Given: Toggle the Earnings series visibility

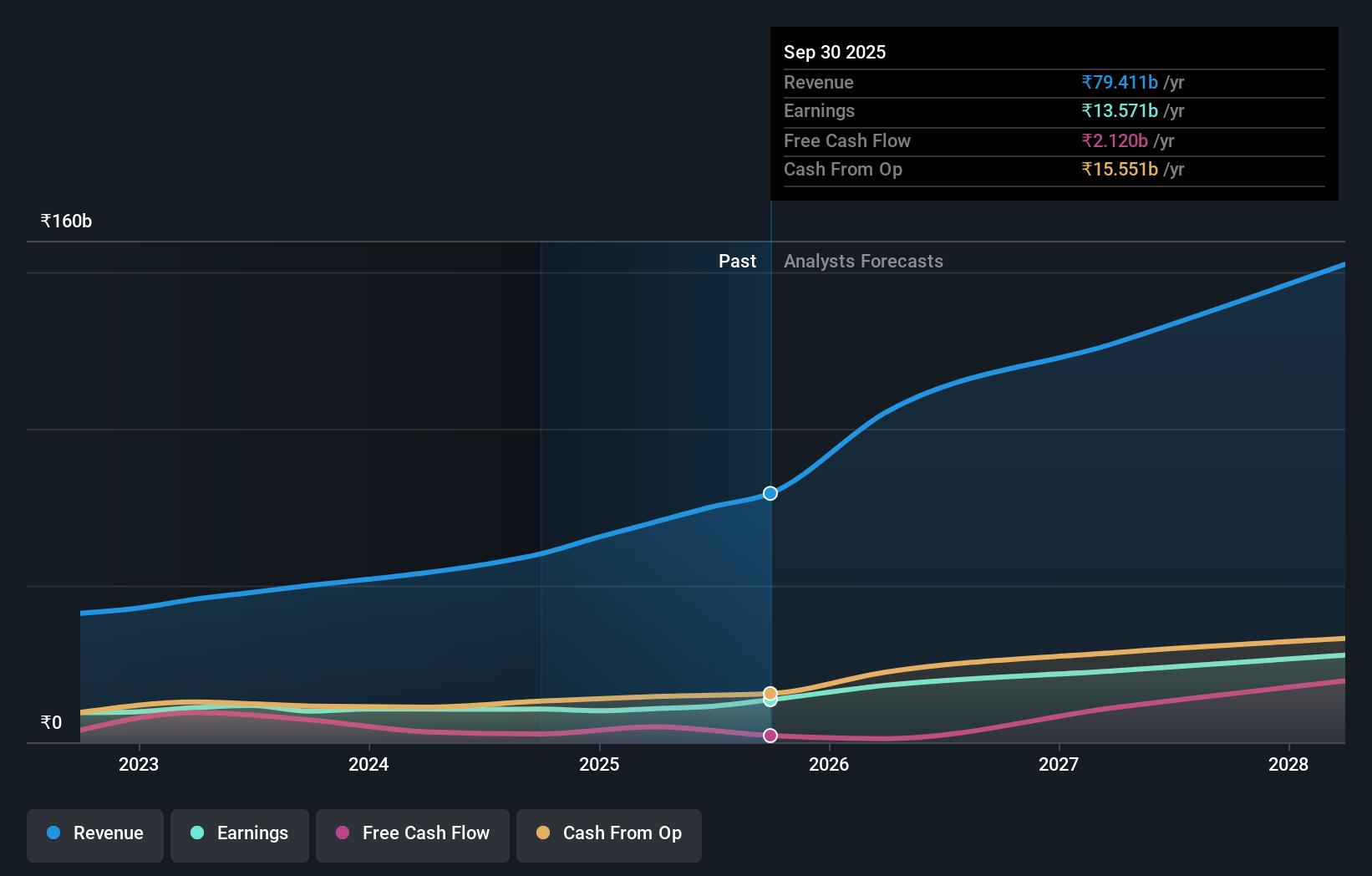Looking at the screenshot, I should 240,833.
